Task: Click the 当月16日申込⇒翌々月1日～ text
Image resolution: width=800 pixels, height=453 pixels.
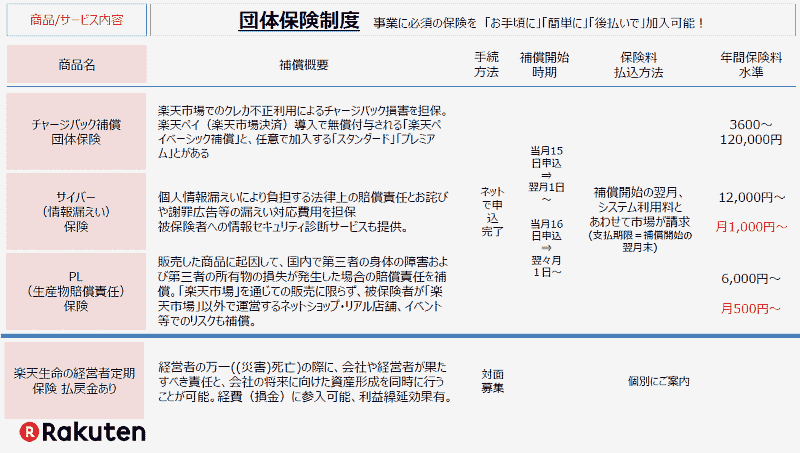Action: [x=546, y=248]
